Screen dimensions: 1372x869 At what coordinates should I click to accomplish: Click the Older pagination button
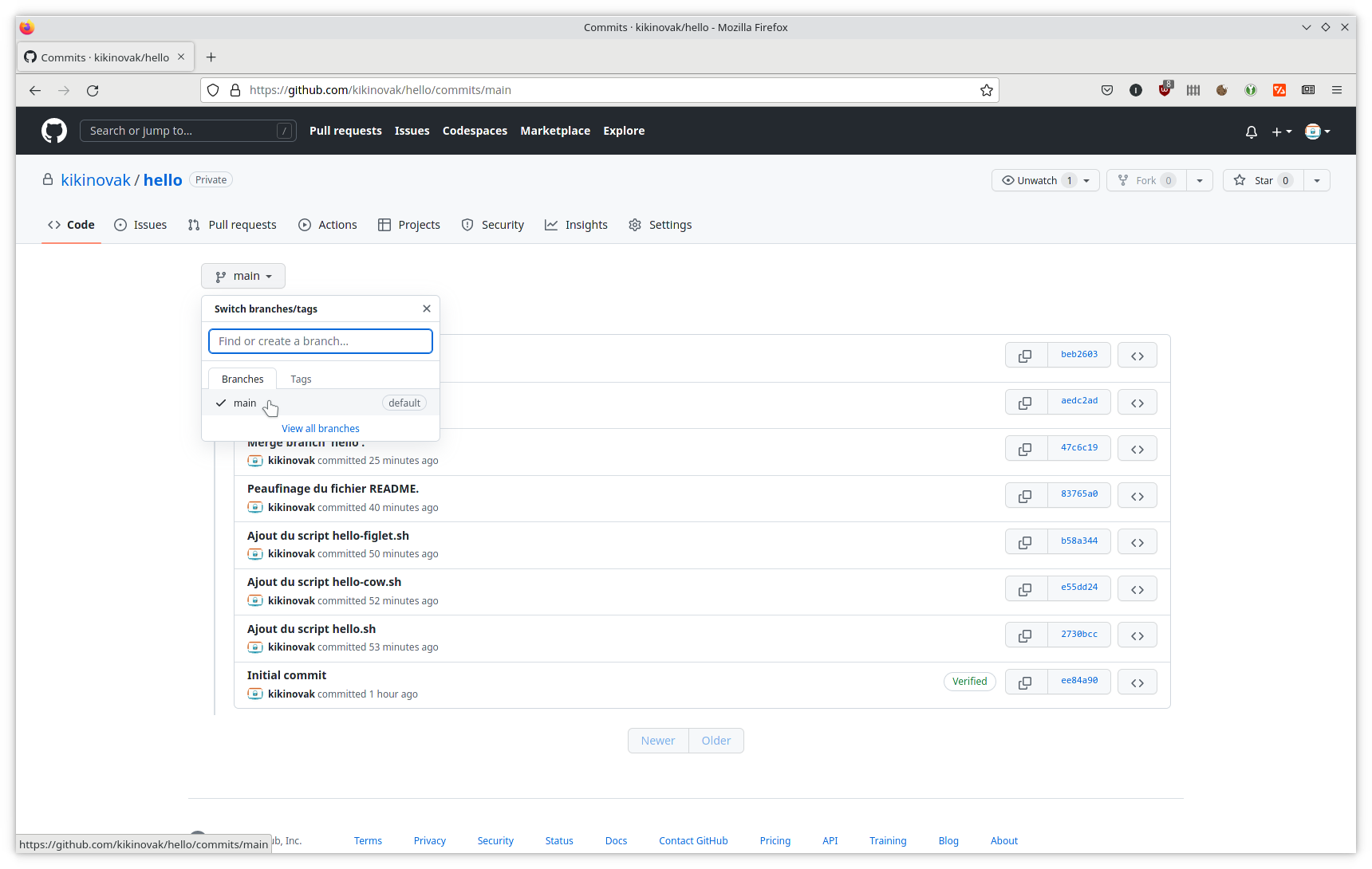click(716, 741)
